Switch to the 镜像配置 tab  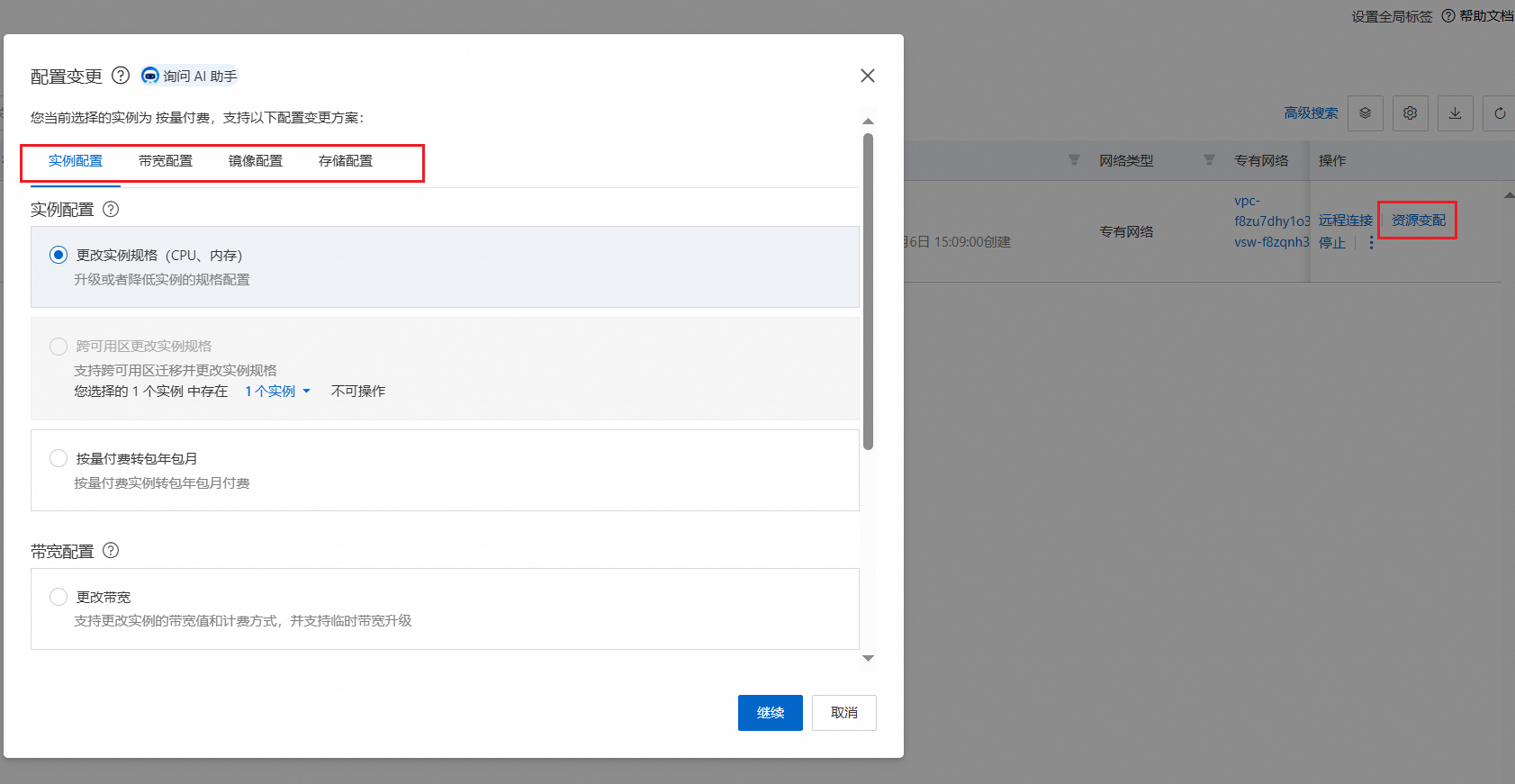click(256, 161)
